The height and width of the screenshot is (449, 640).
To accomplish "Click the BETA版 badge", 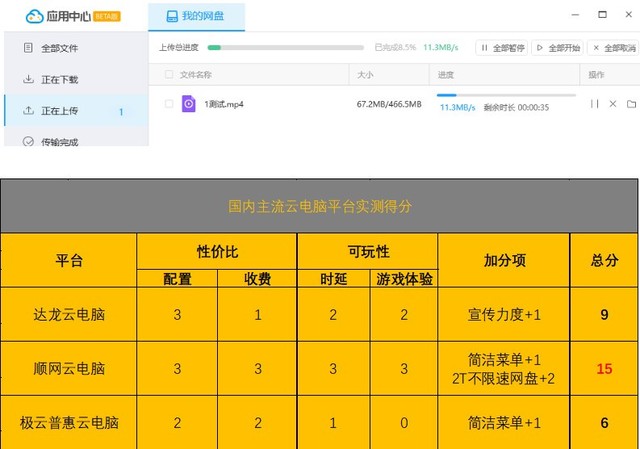I will 107,17.
